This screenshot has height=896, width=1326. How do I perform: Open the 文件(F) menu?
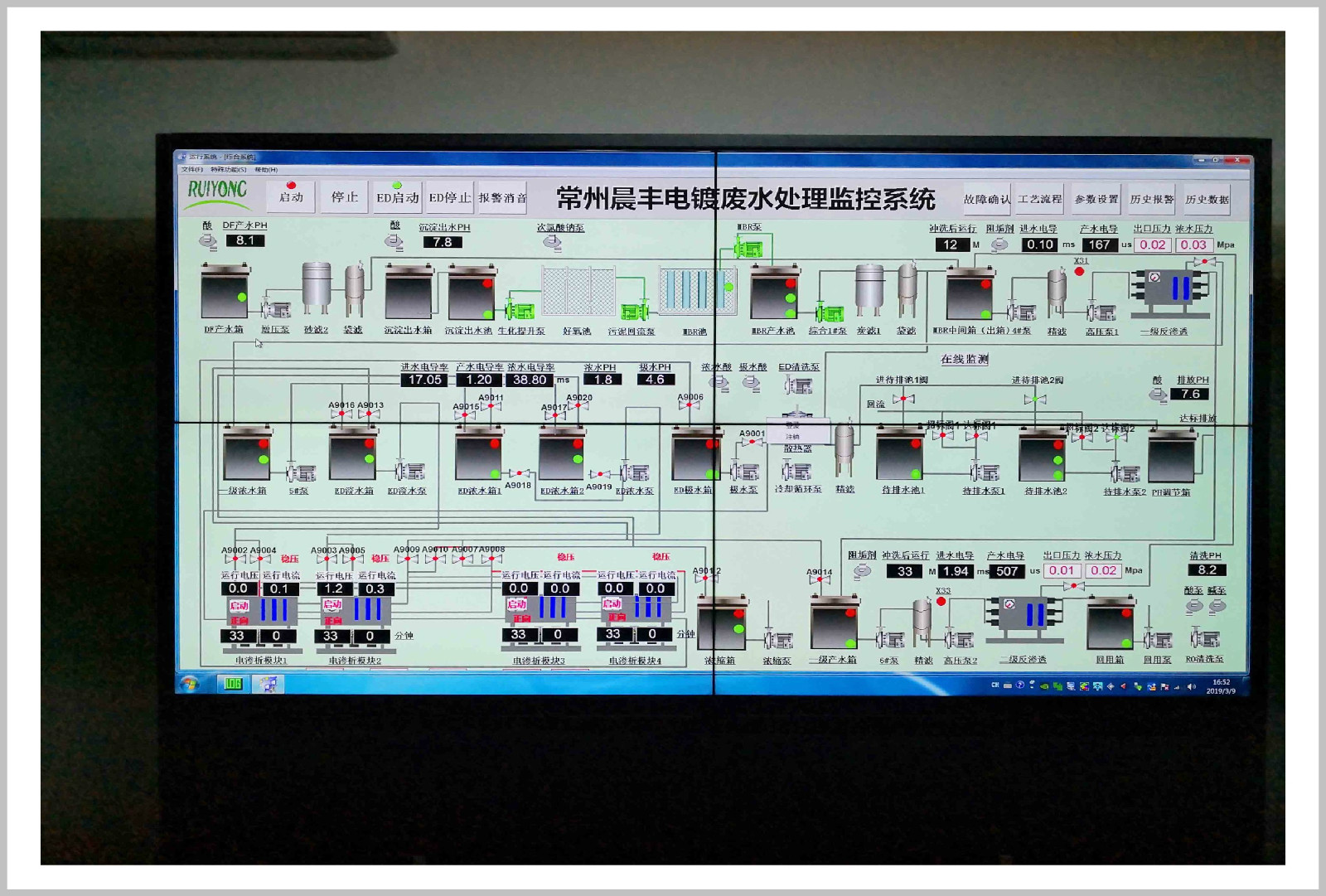click(x=192, y=169)
